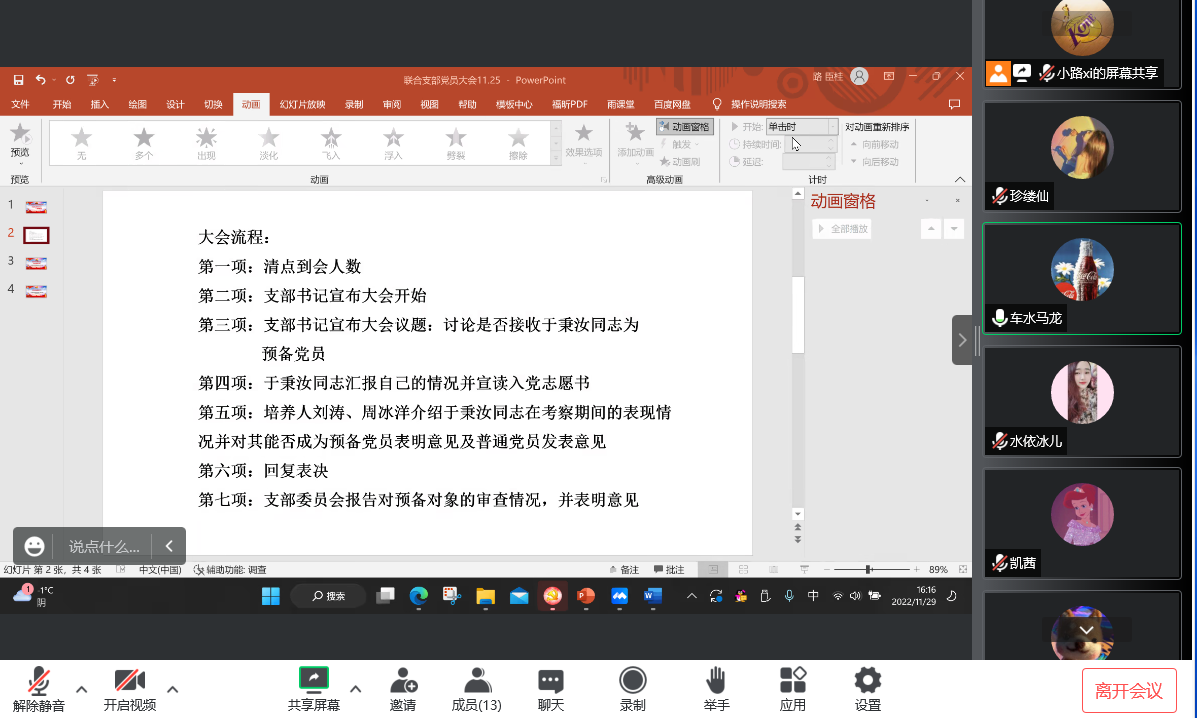Image resolution: width=1197 pixels, height=718 pixels.
Task: Click the Record meeting icon
Action: pyautogui.click(x=632, y=681)
